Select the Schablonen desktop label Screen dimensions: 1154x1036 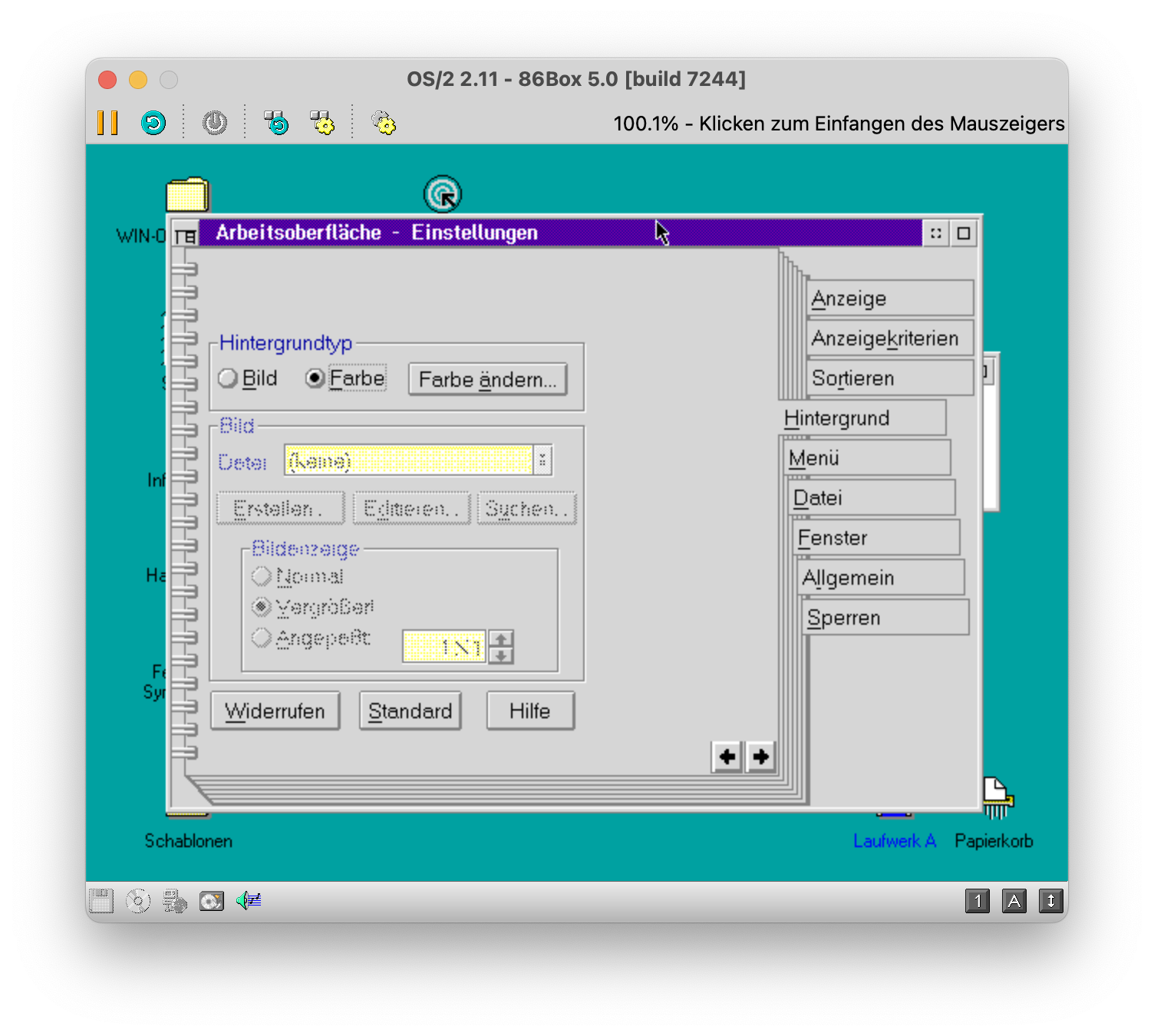tap(188, 841)
